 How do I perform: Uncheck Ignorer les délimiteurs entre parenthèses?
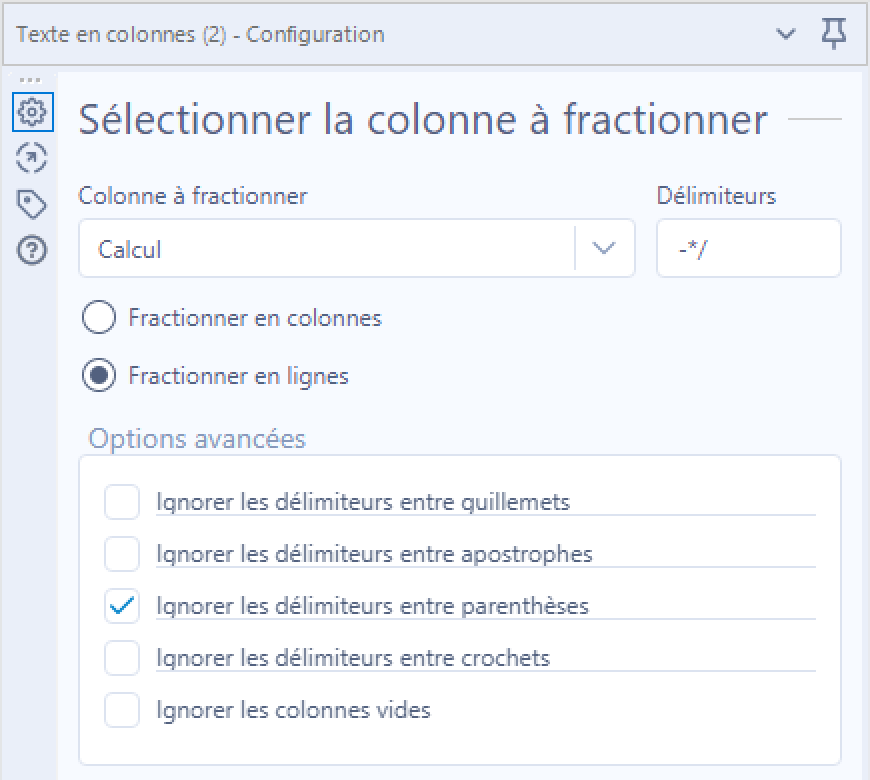pos(122,606)
